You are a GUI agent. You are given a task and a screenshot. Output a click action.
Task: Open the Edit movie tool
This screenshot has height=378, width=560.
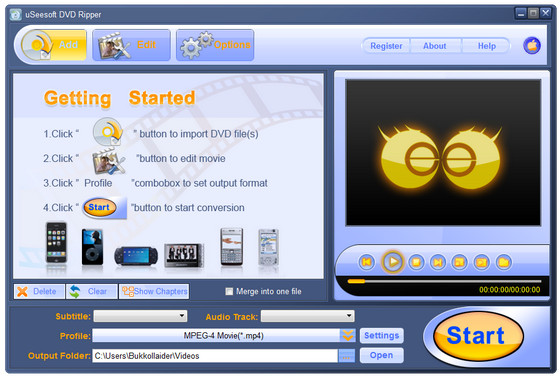click(x=131, y=45)
